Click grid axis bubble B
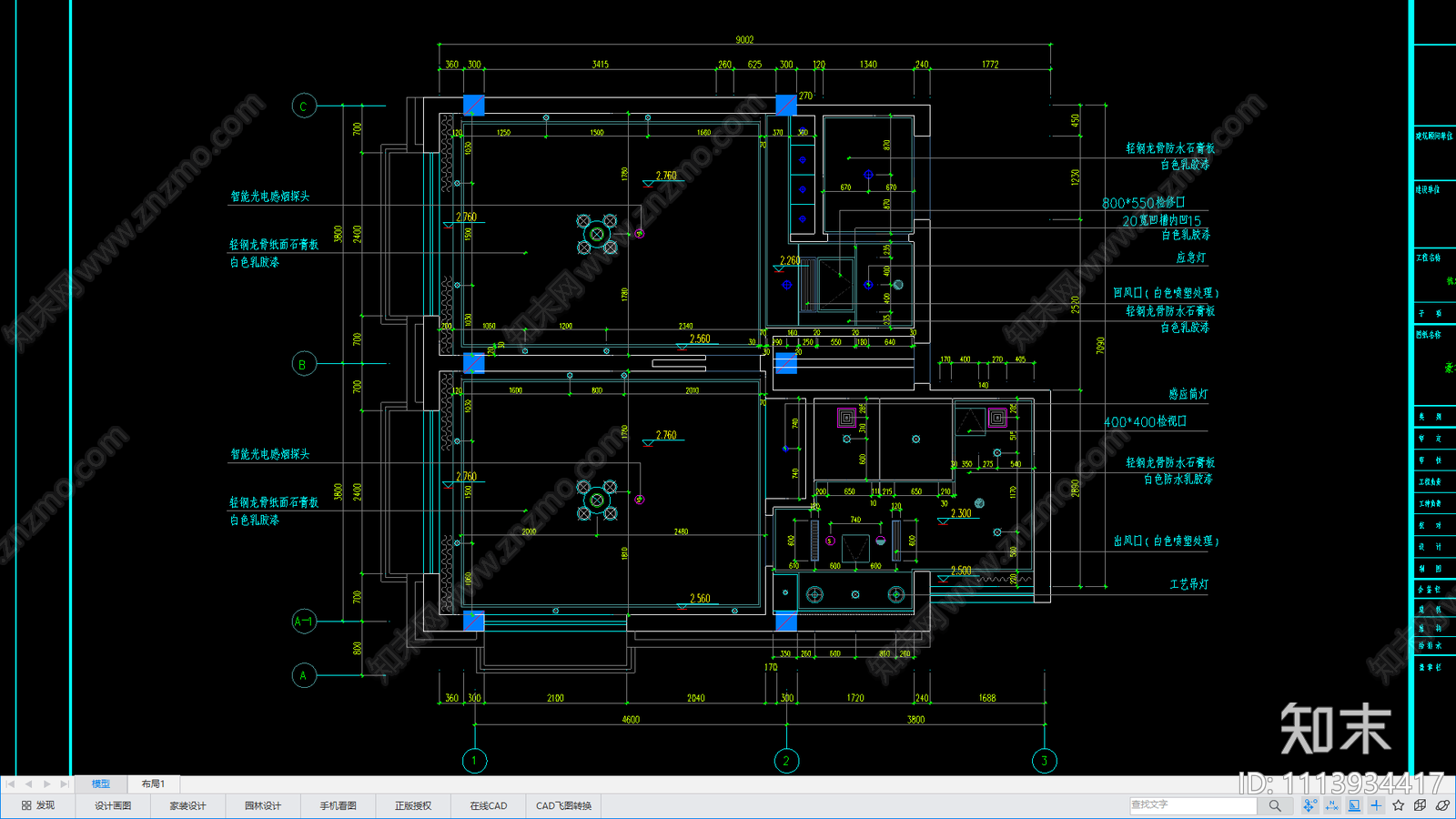1456x819 pixels. click(304, 364)
